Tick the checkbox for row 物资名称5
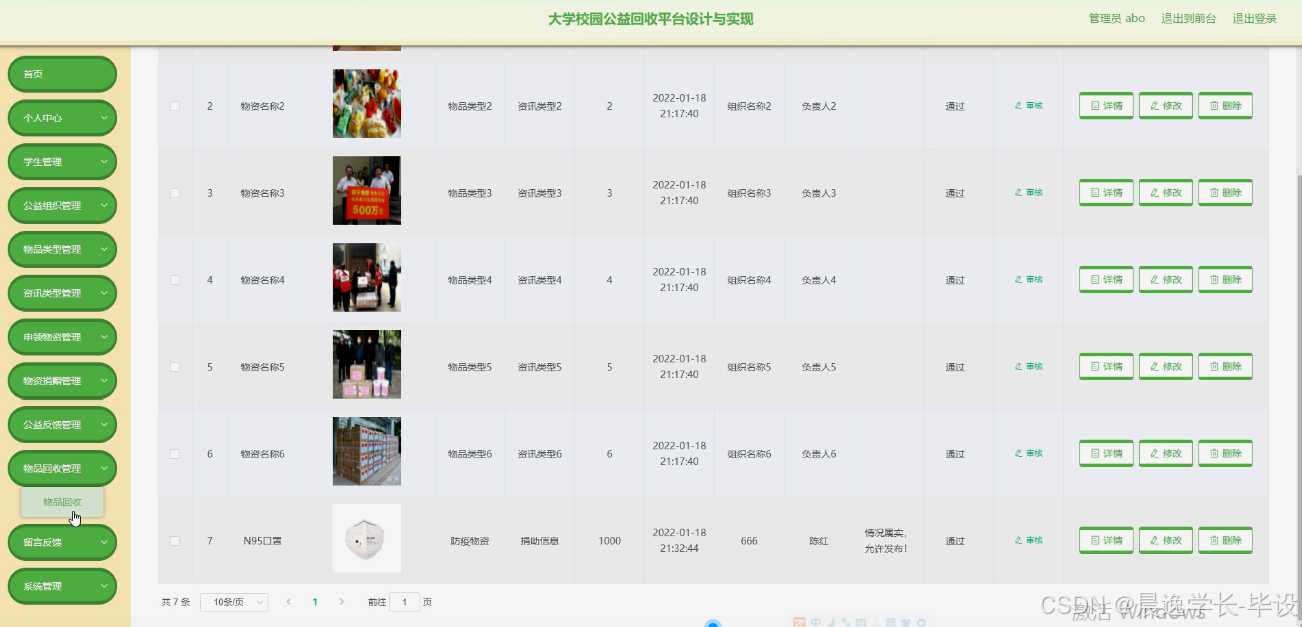The image size is (1302, 627). click(175, 367)
